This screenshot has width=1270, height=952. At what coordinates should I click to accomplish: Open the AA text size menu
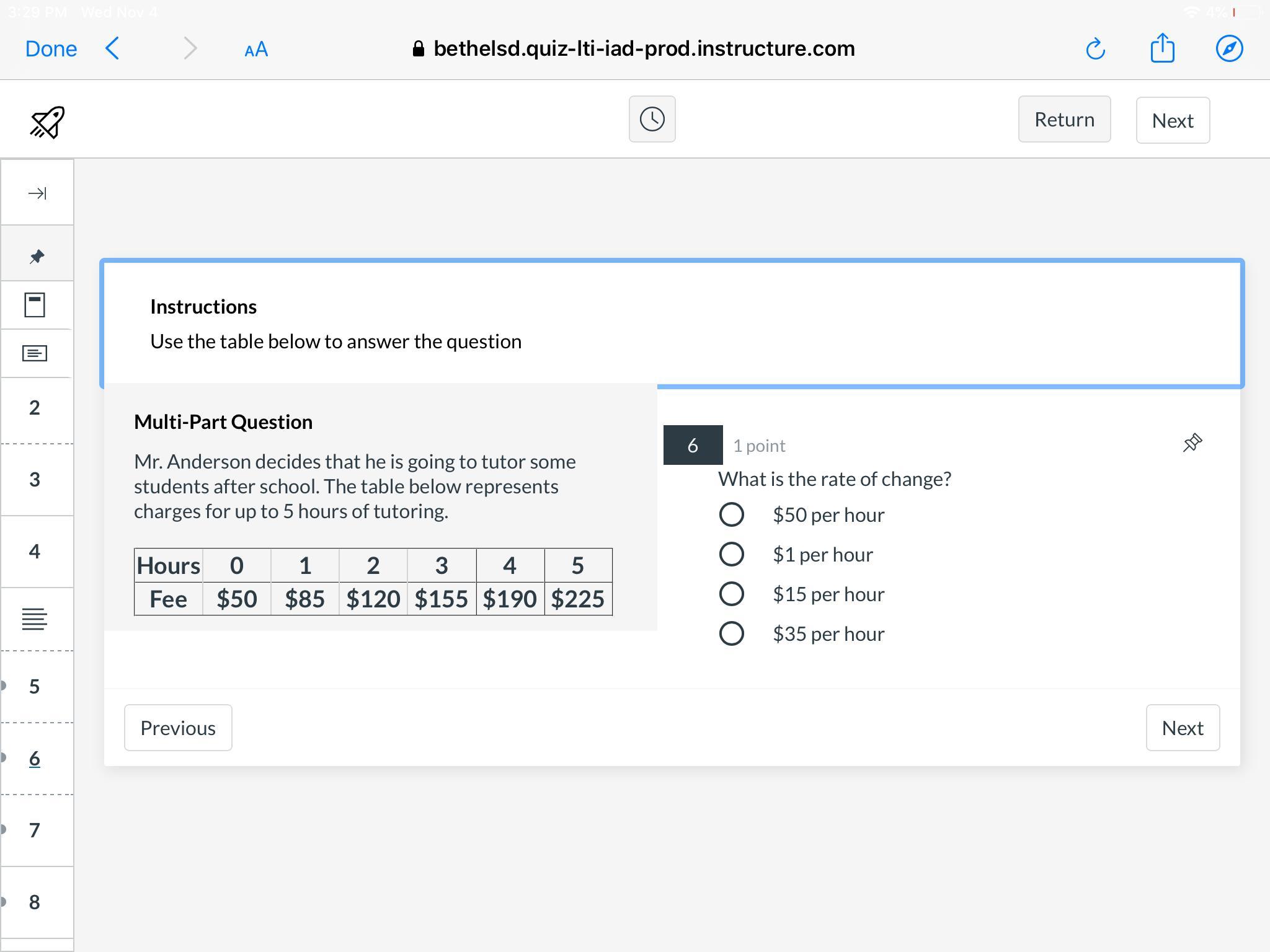256,50
